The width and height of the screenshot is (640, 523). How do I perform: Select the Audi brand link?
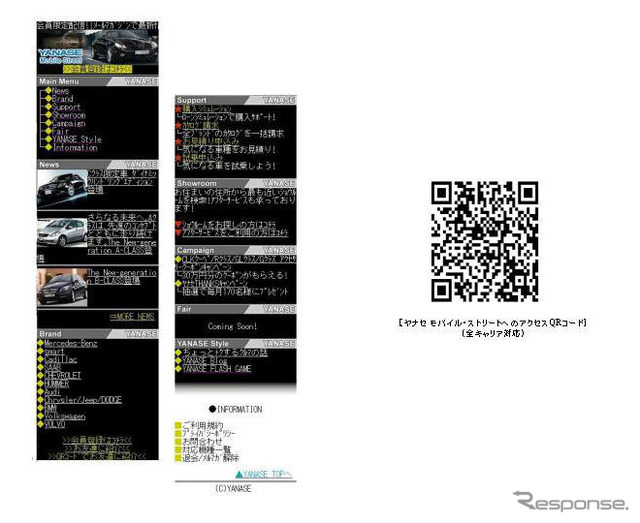(52, 392)
